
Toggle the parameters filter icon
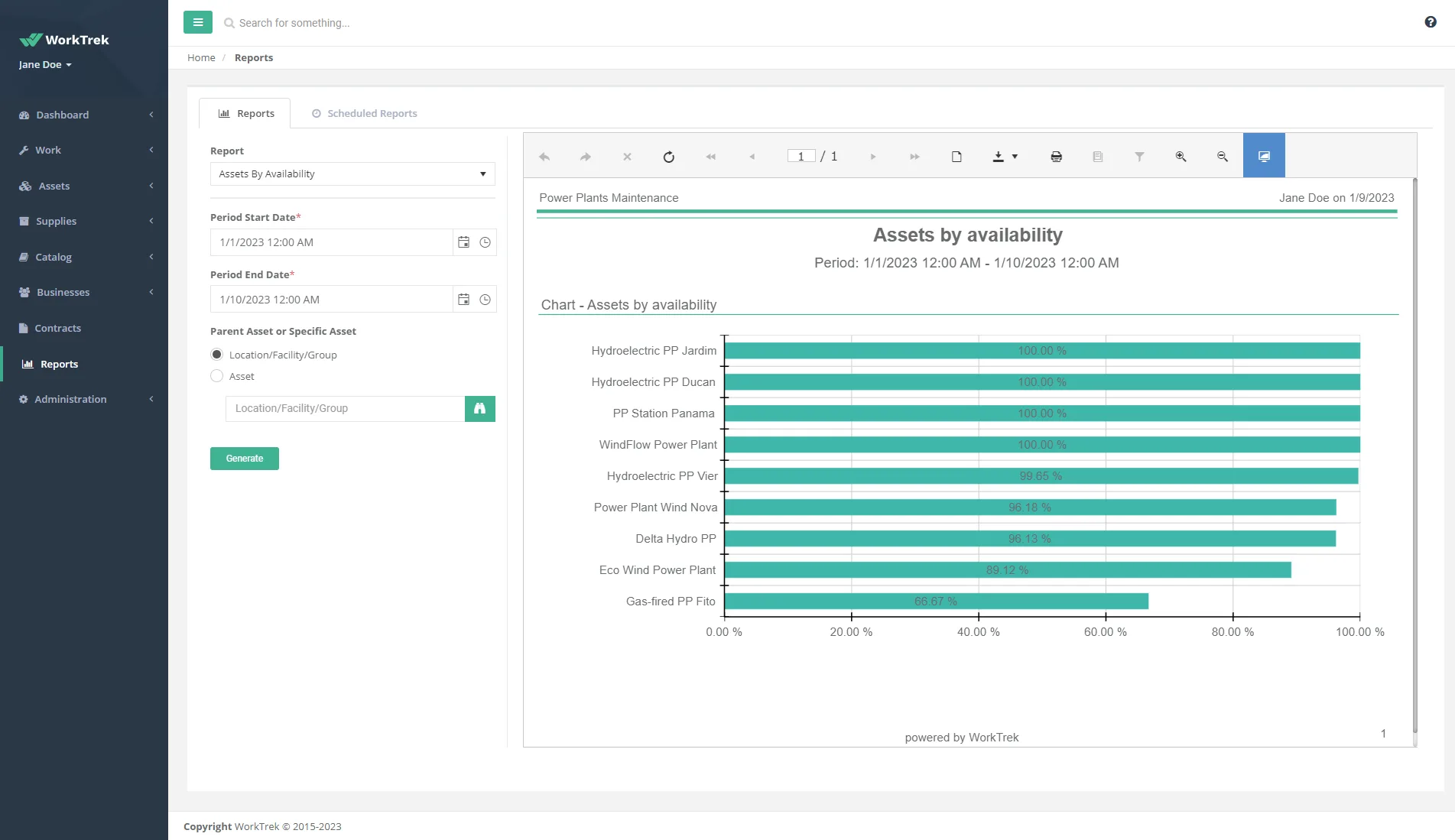pyautogui.click(x=1139, y=157)
